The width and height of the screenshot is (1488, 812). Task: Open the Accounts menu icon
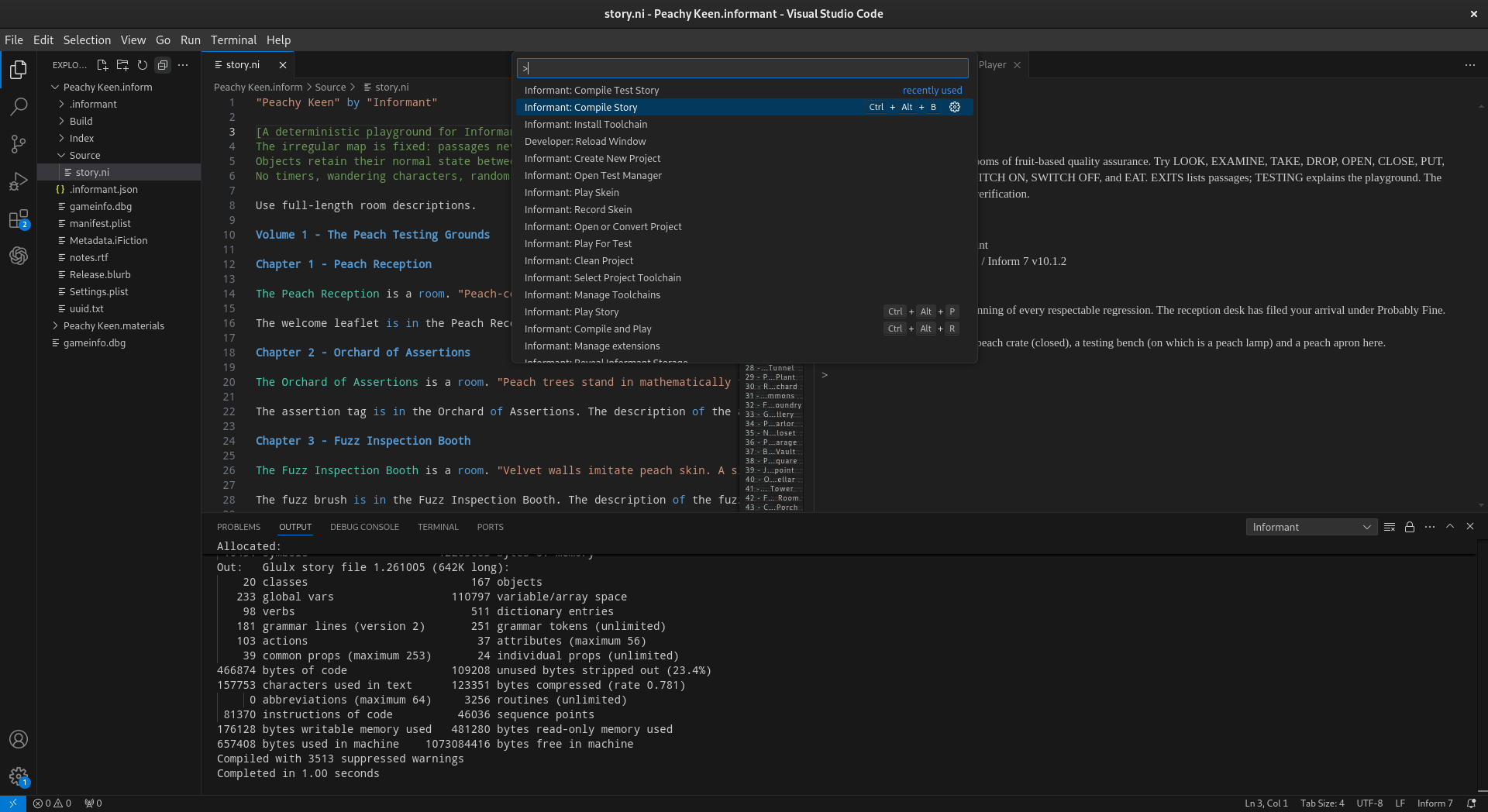pyautogui.click(x=19, y=739)
